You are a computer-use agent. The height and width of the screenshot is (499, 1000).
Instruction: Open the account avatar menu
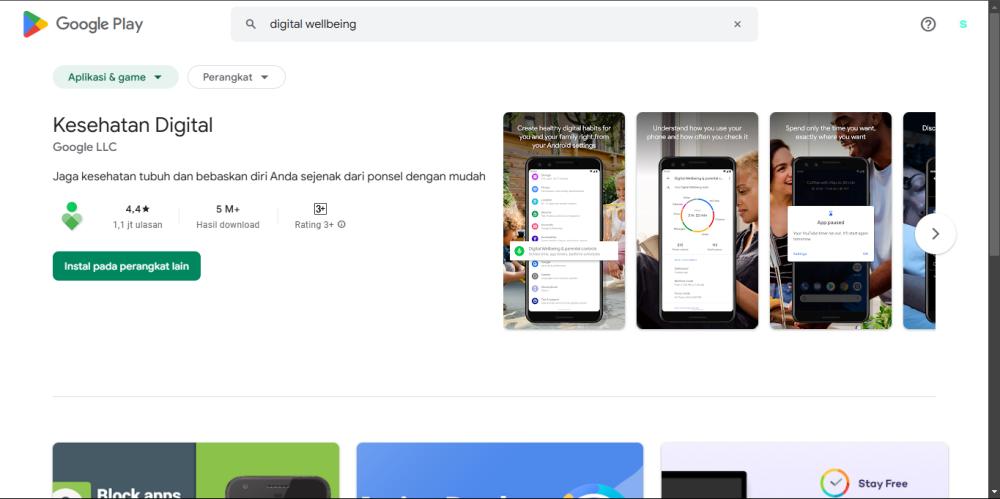tap(963, 24)
